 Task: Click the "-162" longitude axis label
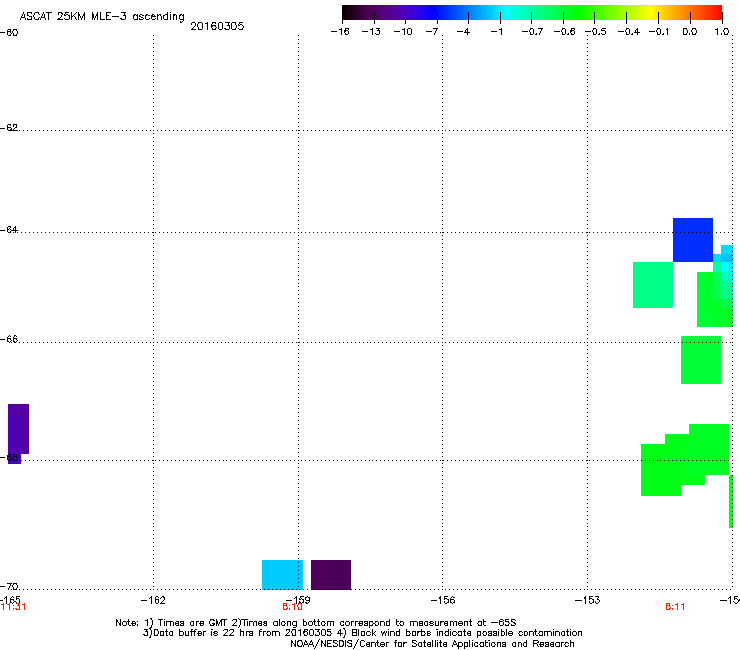click(153, 600)
